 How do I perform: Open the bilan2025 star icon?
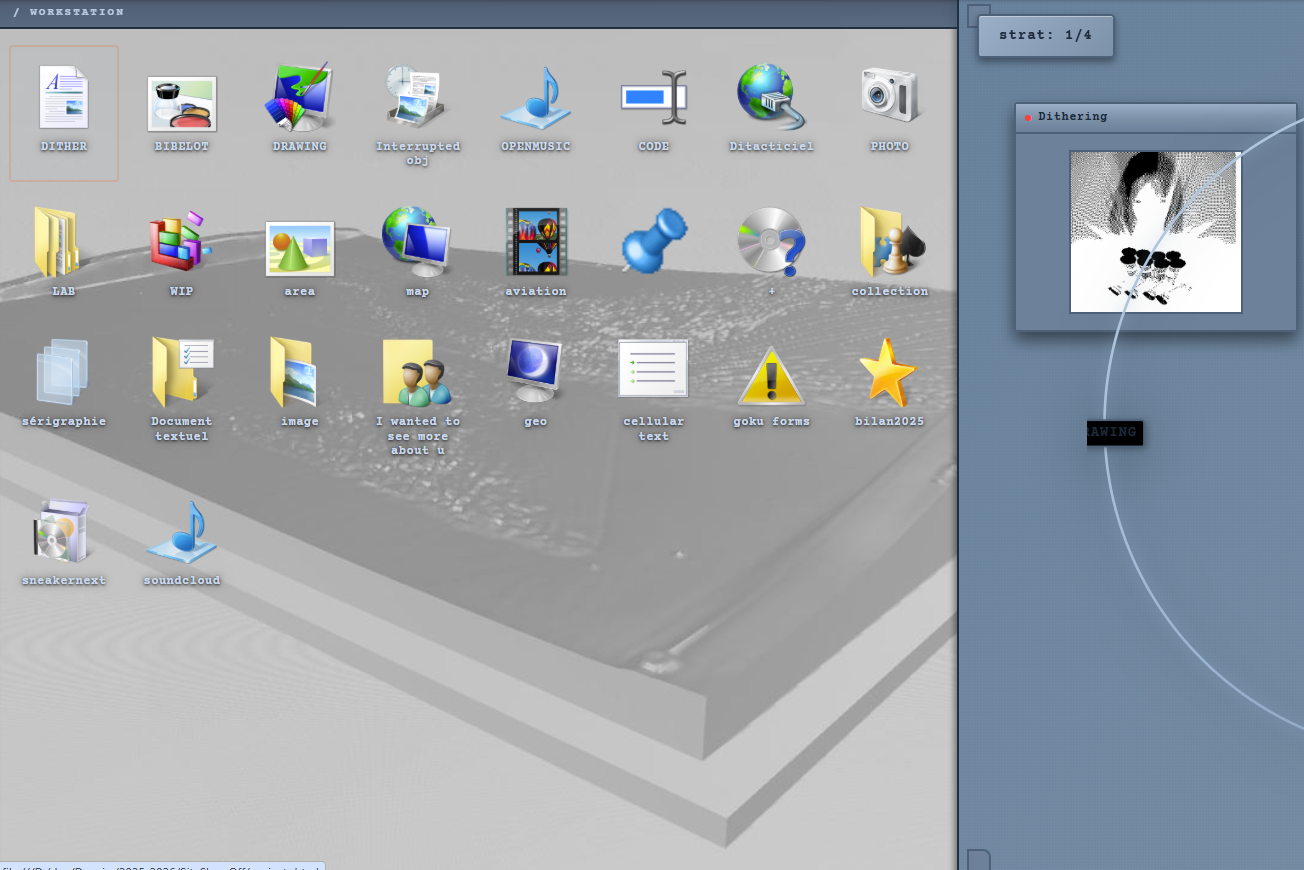click(888, 372)
